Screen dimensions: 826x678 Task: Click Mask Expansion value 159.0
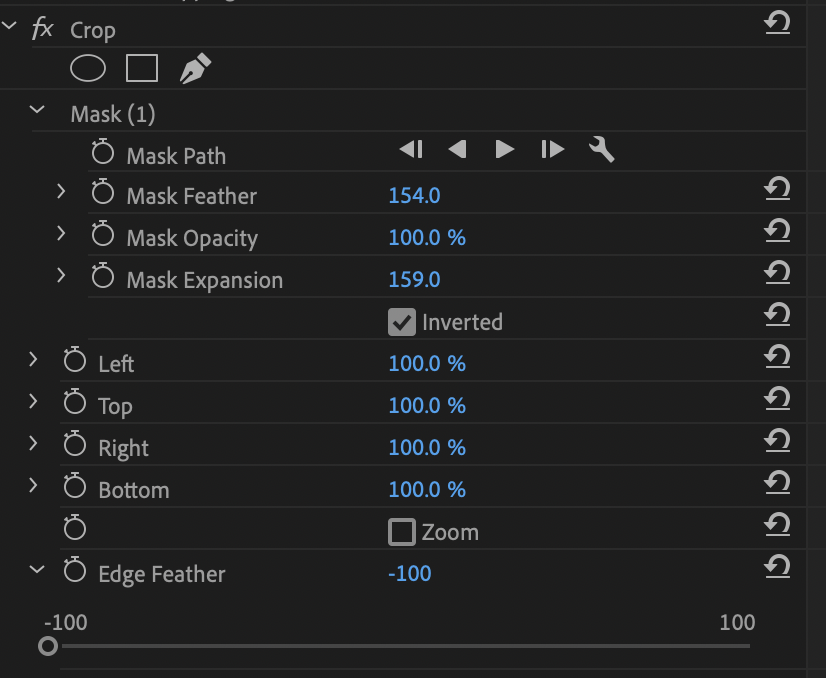[415, 279]
